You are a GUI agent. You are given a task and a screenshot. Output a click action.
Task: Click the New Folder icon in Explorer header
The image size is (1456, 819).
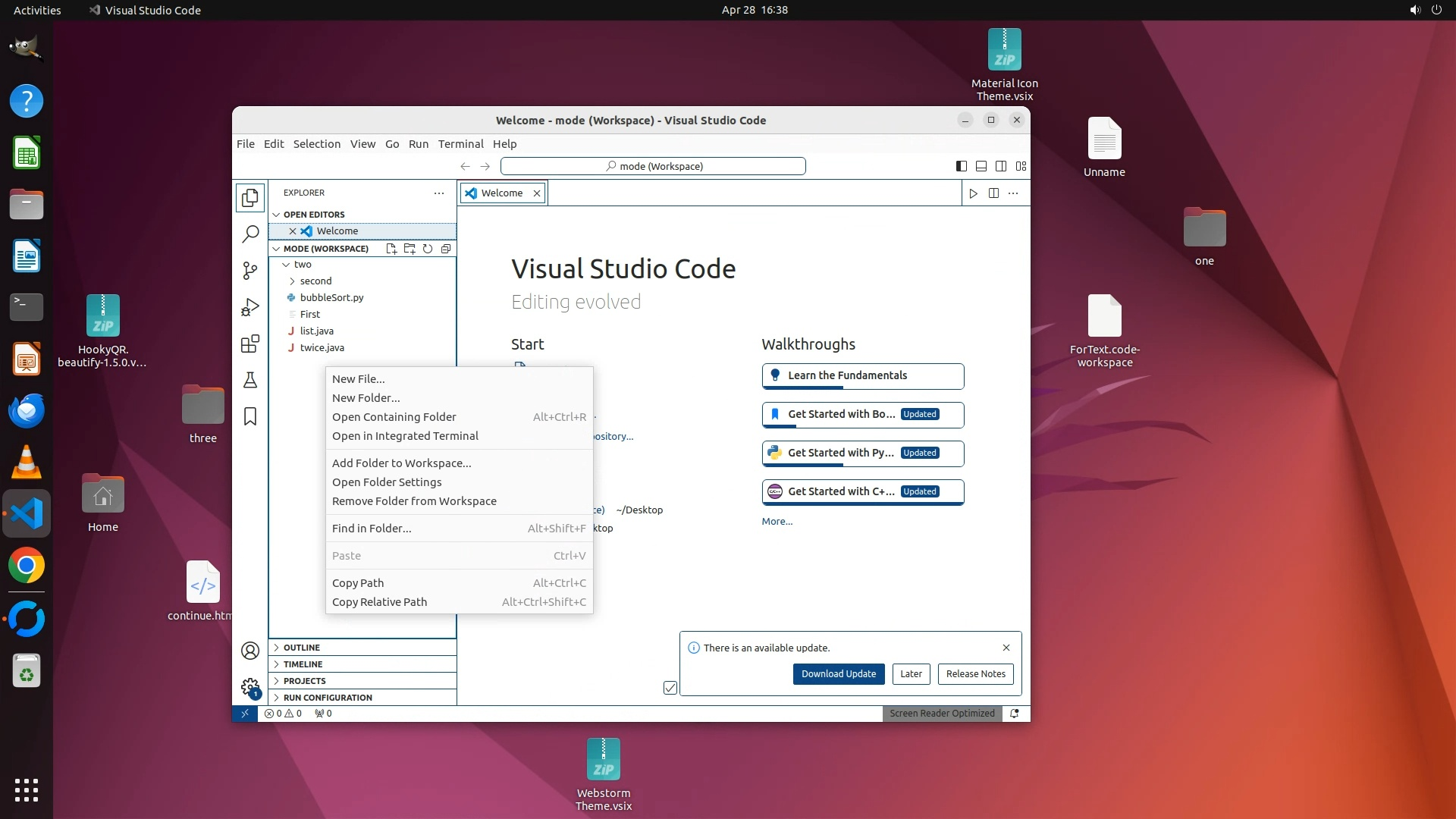pyautogui.click(x=409, y=249)
